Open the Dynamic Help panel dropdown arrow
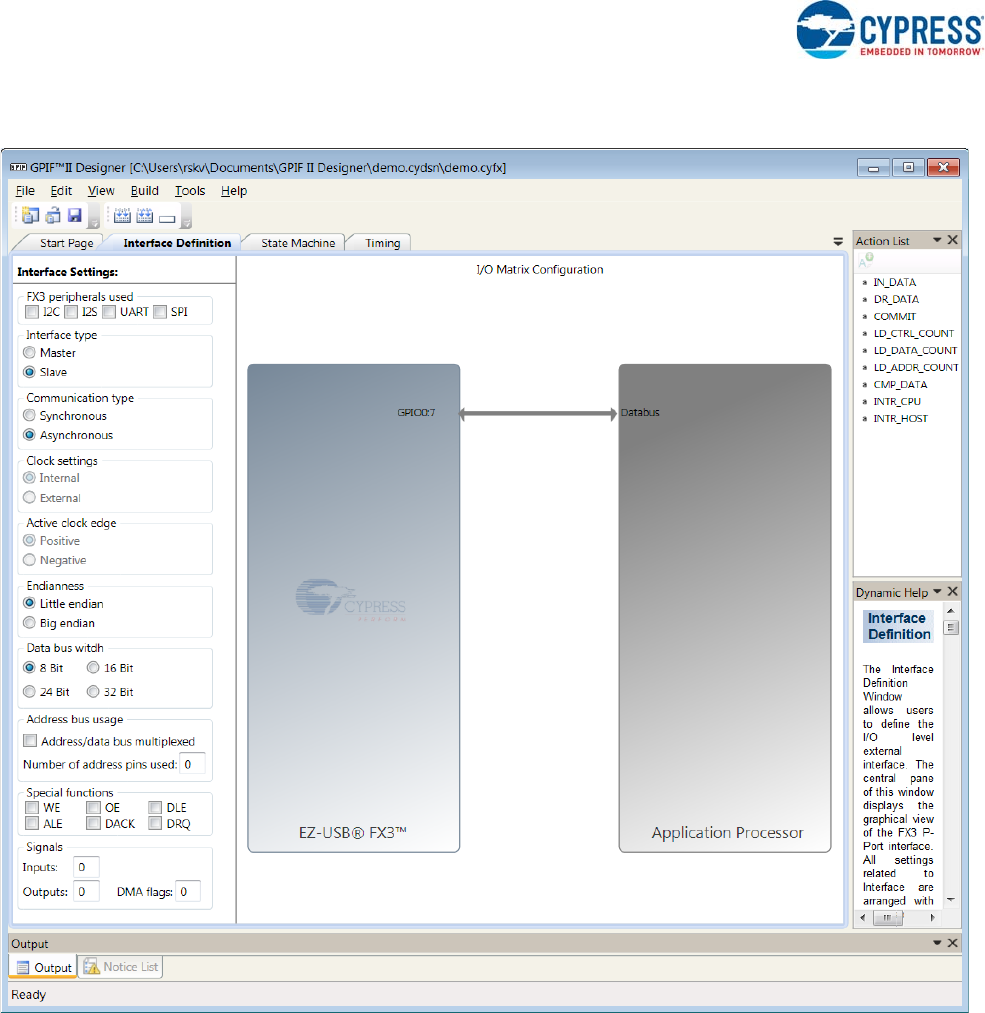 [937, 591]
